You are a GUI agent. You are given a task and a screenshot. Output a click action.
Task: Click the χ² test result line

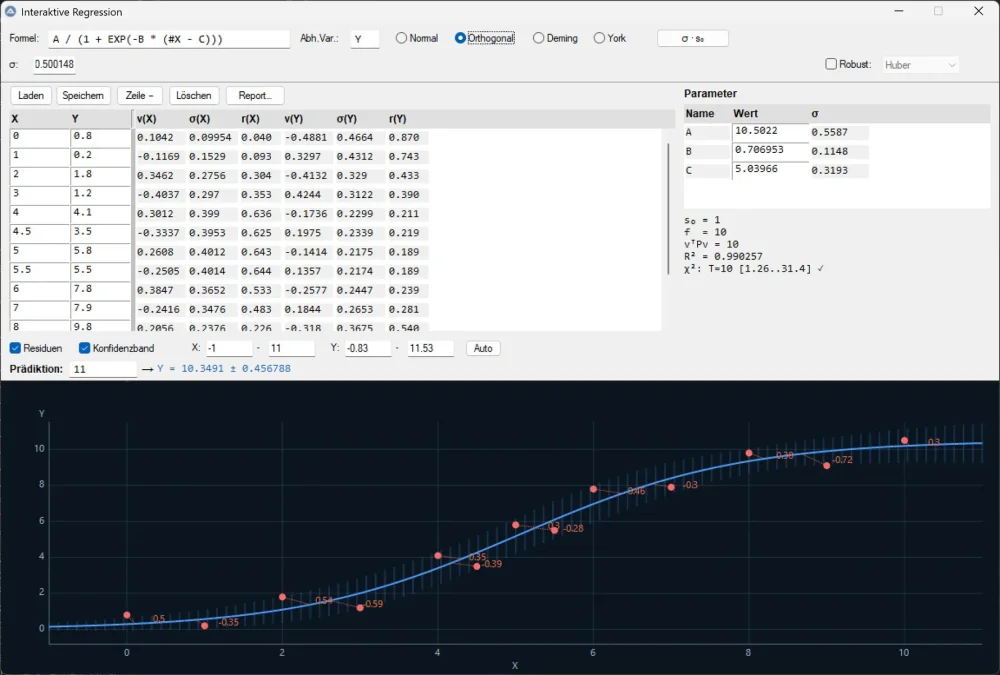tap(754, 269)
